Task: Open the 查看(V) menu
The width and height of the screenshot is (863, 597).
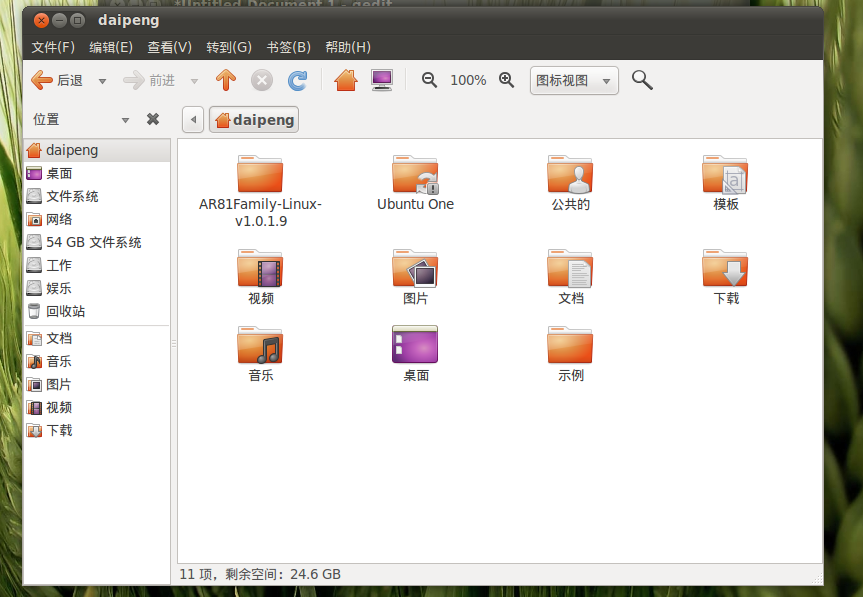Action: [170, 47]
